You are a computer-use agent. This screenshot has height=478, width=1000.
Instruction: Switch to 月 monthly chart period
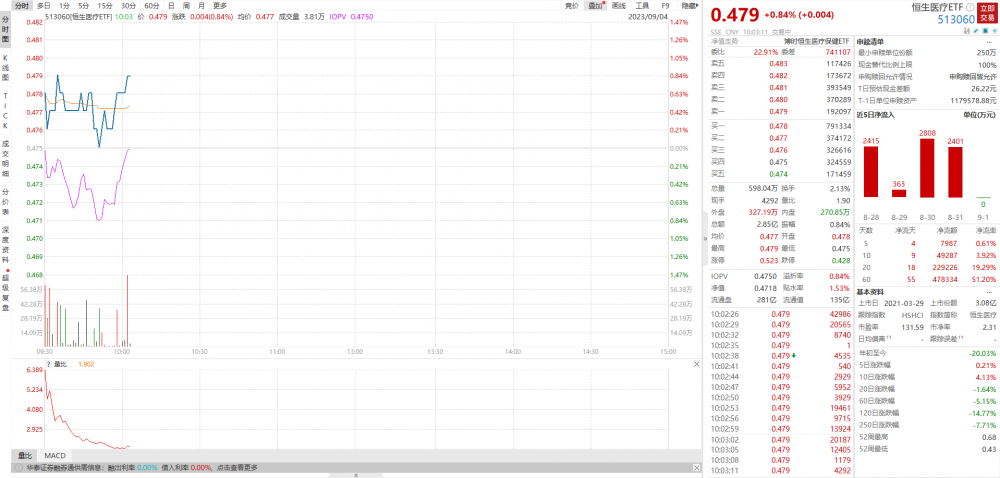click(x=200, y=5)
